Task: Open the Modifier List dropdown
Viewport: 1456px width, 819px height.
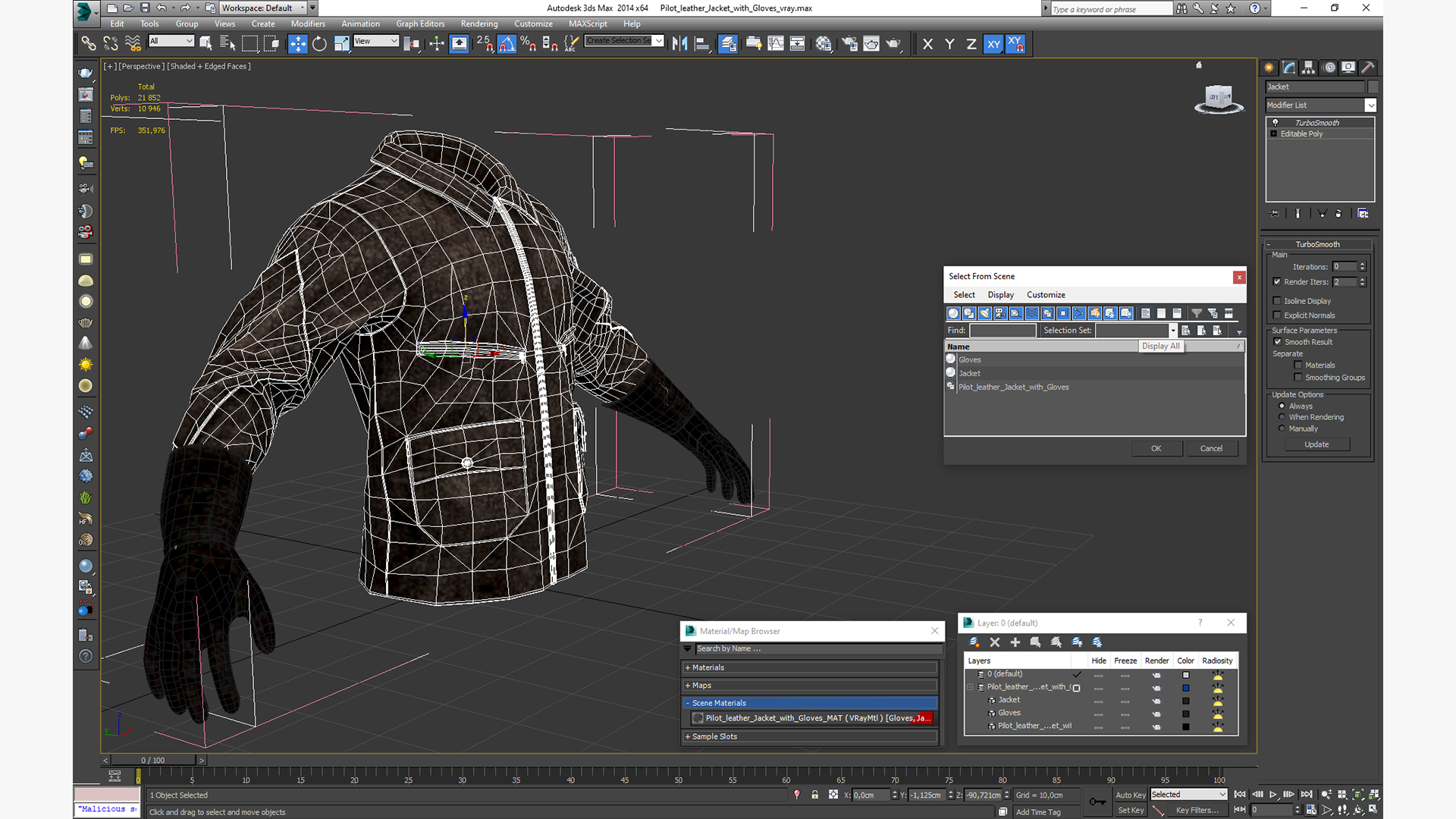Action: coord(1370,105)
